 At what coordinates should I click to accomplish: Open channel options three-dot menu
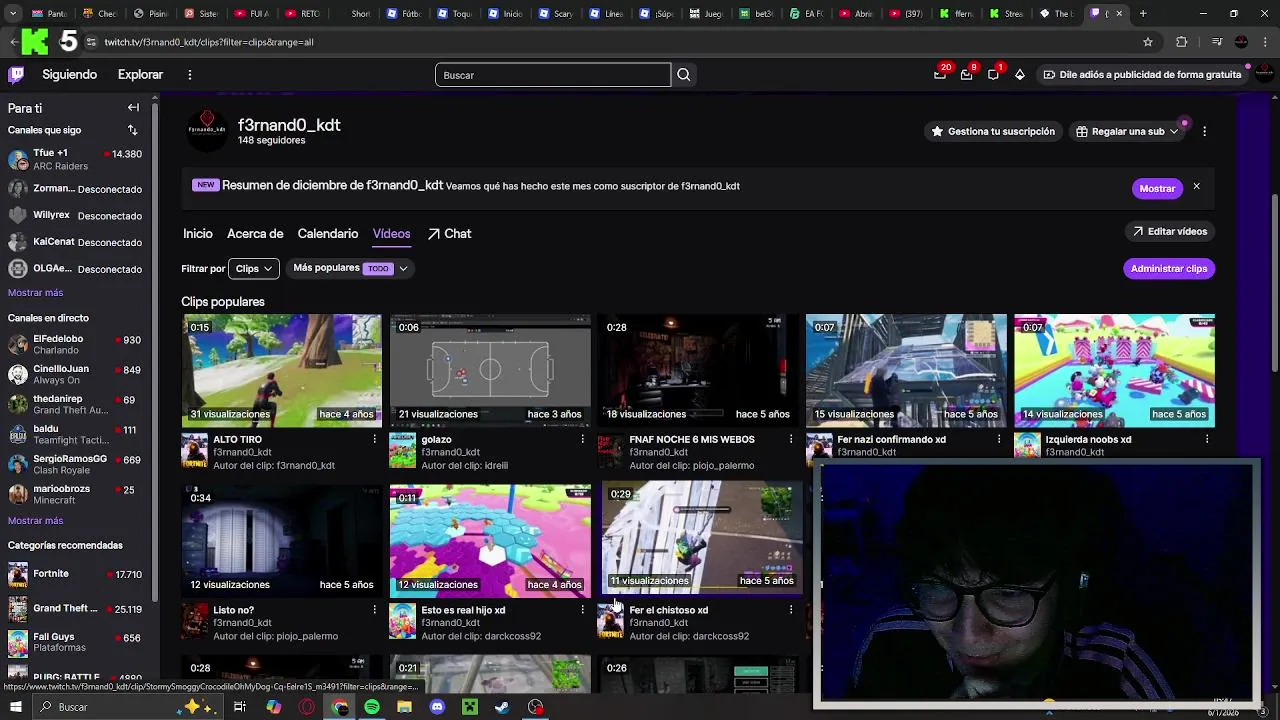point(1205,131)
